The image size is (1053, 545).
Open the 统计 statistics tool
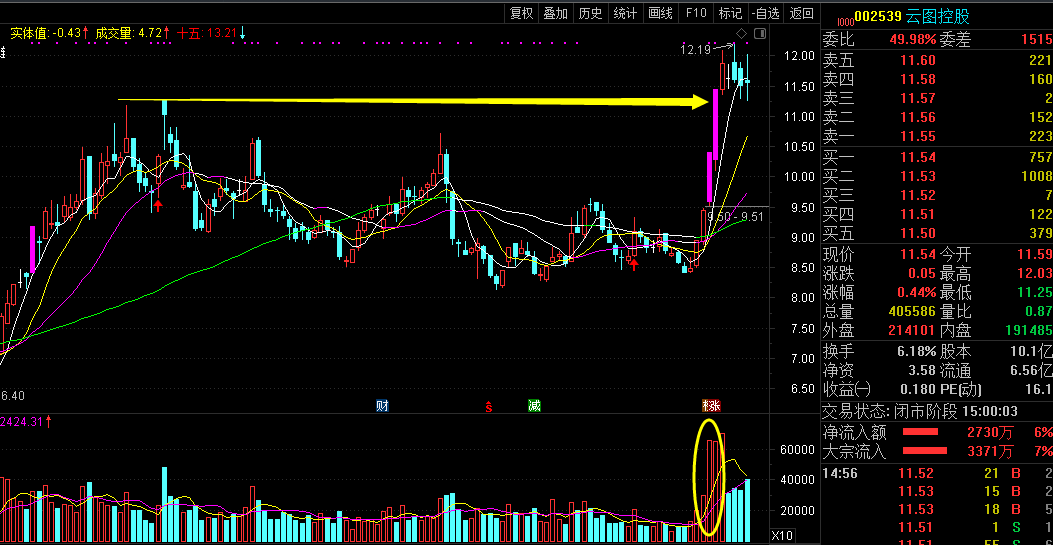(625, 13)
